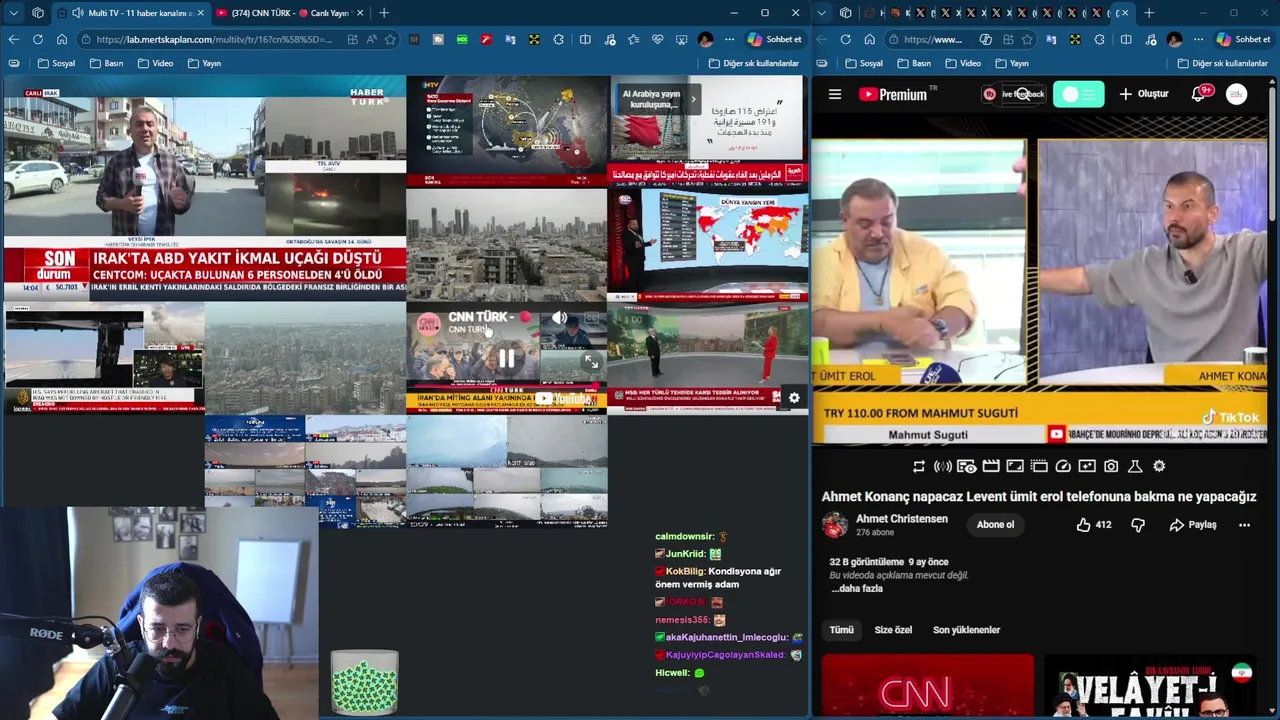The height and width of the screenshot is (720, 1280).
Task: Open profile avatar in left browser toolbar
Action: [706, 39]
